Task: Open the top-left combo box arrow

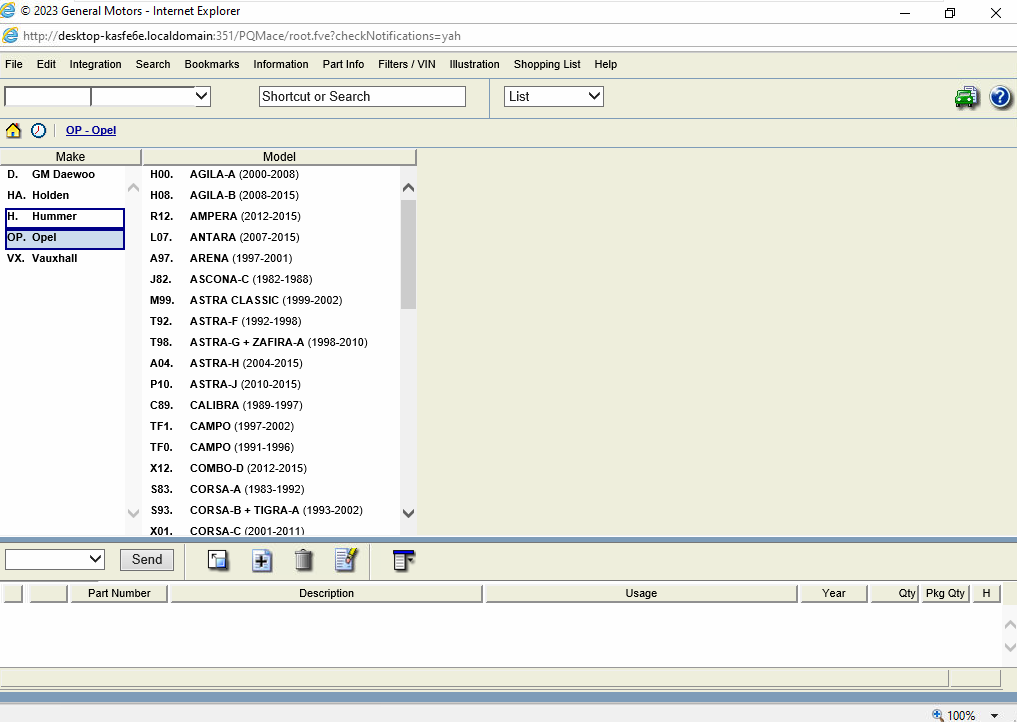Action: click(202, 97)
